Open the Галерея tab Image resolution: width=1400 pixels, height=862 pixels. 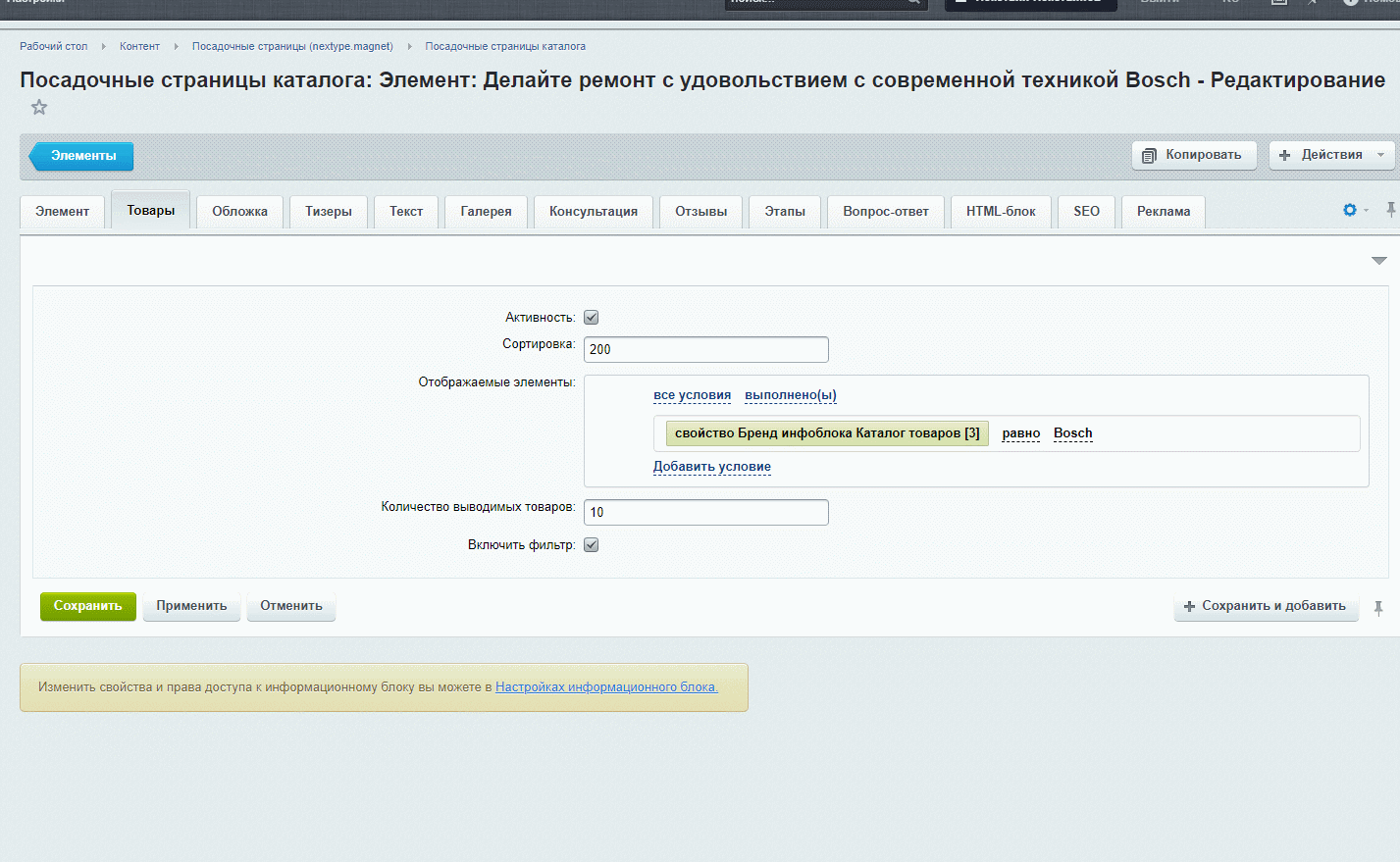tap(486, 212)
